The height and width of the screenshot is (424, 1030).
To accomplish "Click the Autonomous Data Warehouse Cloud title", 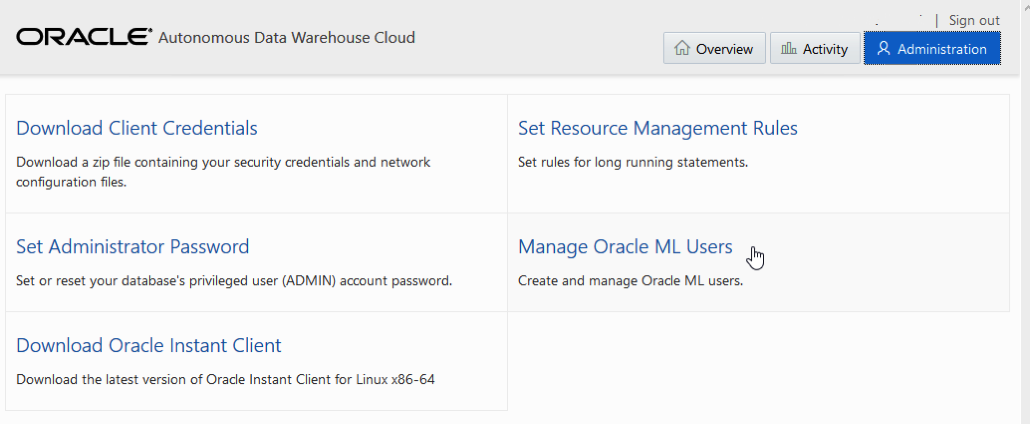I will 286,38.
